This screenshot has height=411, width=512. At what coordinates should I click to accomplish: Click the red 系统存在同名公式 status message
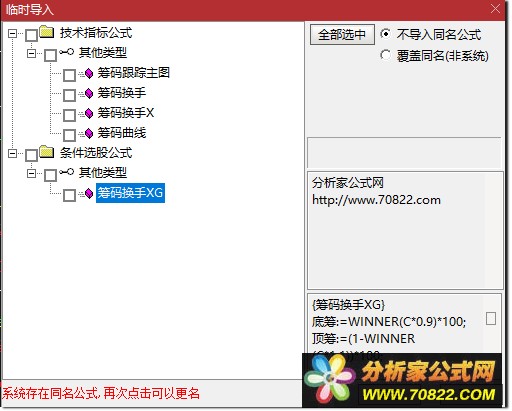pyautogui.click(x=101, y=394)
